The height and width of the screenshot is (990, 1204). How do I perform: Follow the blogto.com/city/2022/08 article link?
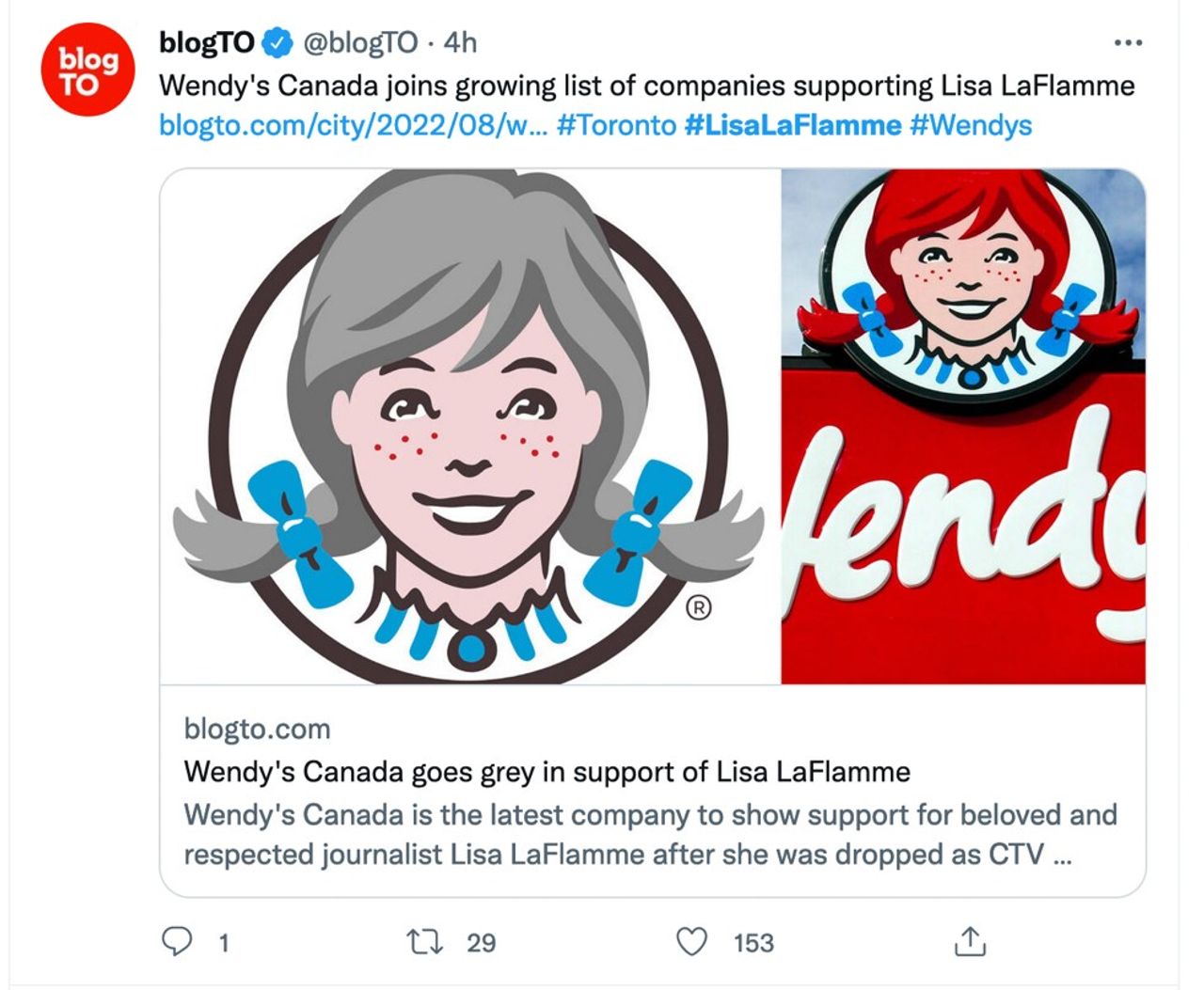tap(352, 125)
